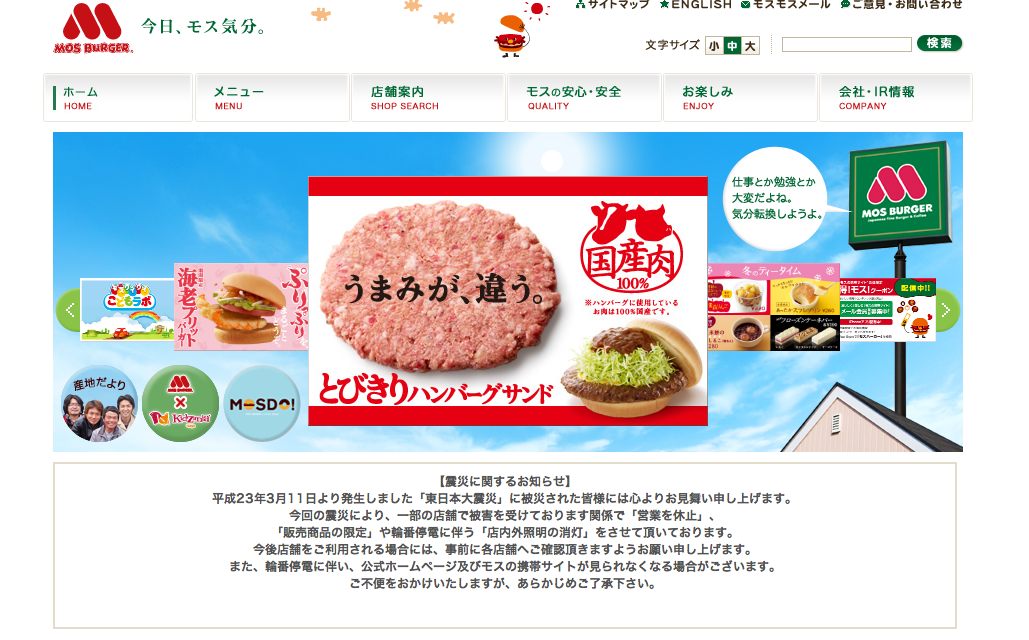Open the メニュー MENU tab
1029x640 pixels.
tap(272, 97)
